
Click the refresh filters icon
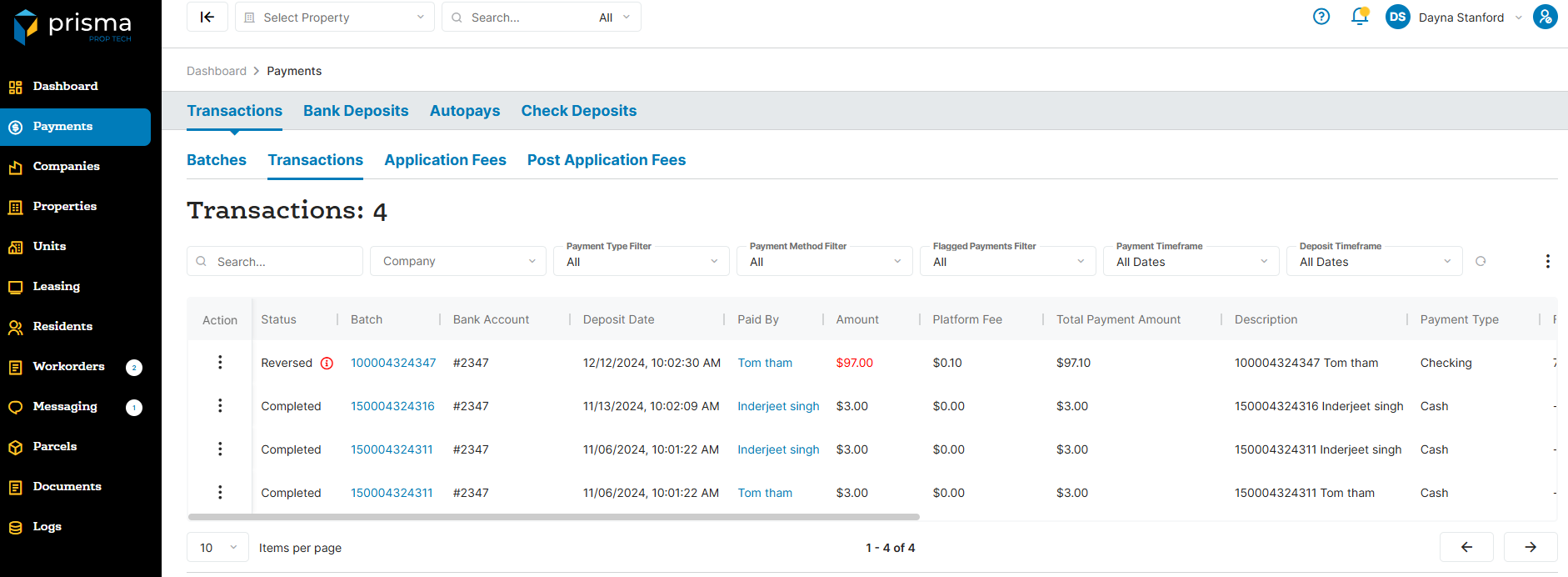[x=1481, y=262]
